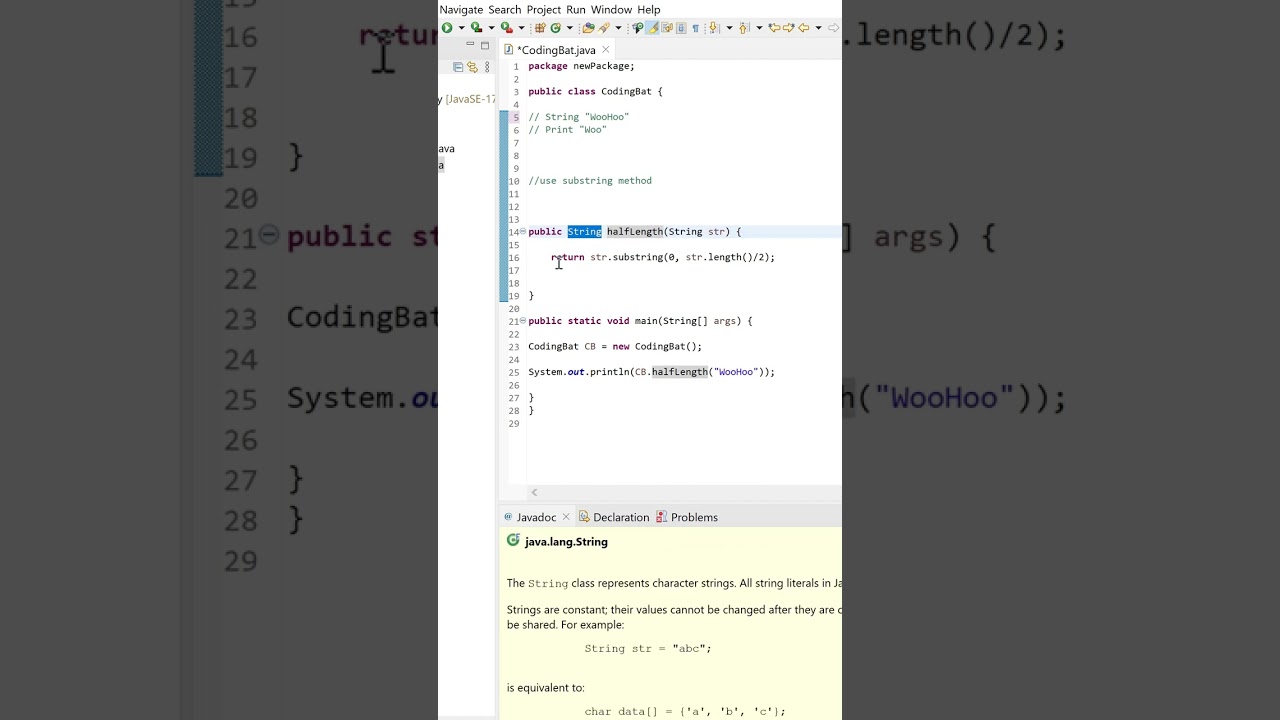
Task: Open the Run menu
Action: pyautogui.click(x=576, y=9)
